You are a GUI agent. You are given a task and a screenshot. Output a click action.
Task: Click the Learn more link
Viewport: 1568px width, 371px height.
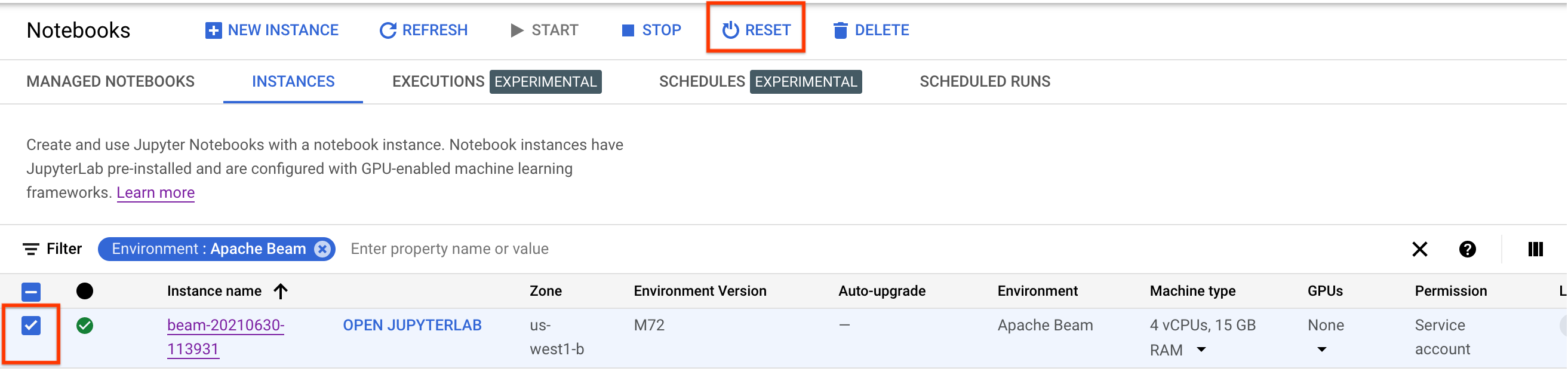point(155,192)
